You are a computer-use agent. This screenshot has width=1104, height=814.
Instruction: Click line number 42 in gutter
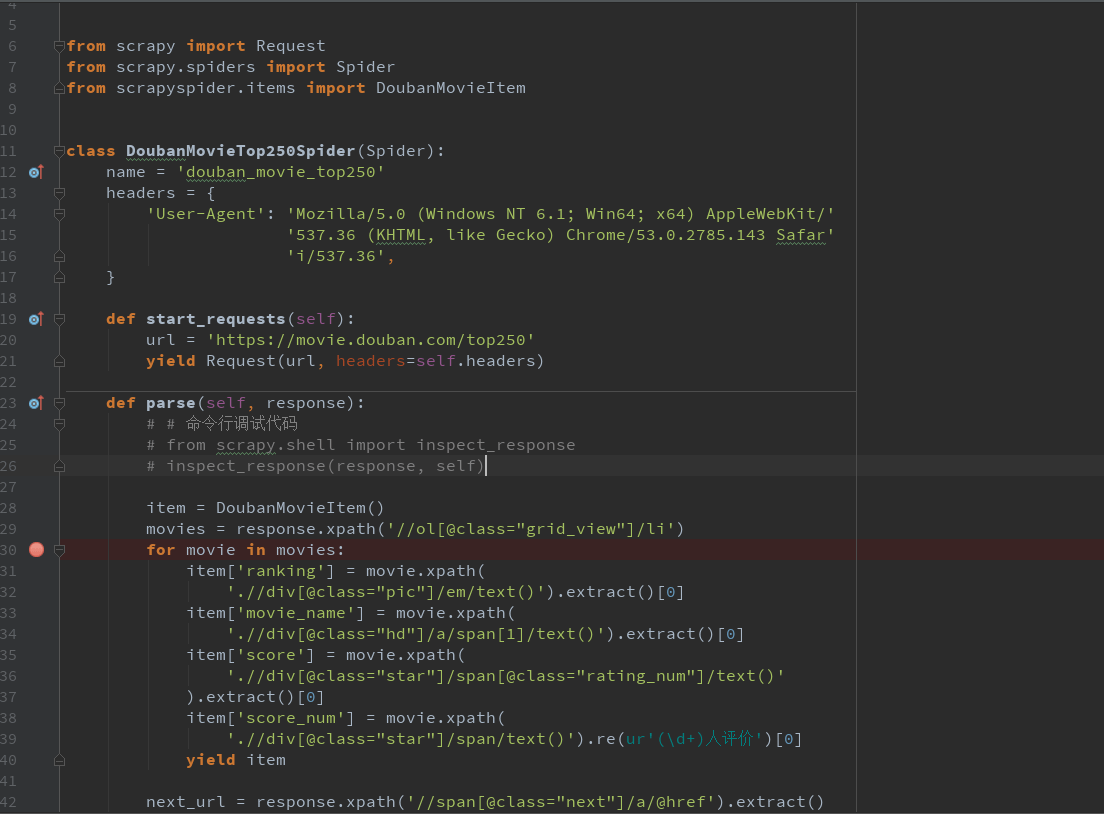click(x=12, y=802)
